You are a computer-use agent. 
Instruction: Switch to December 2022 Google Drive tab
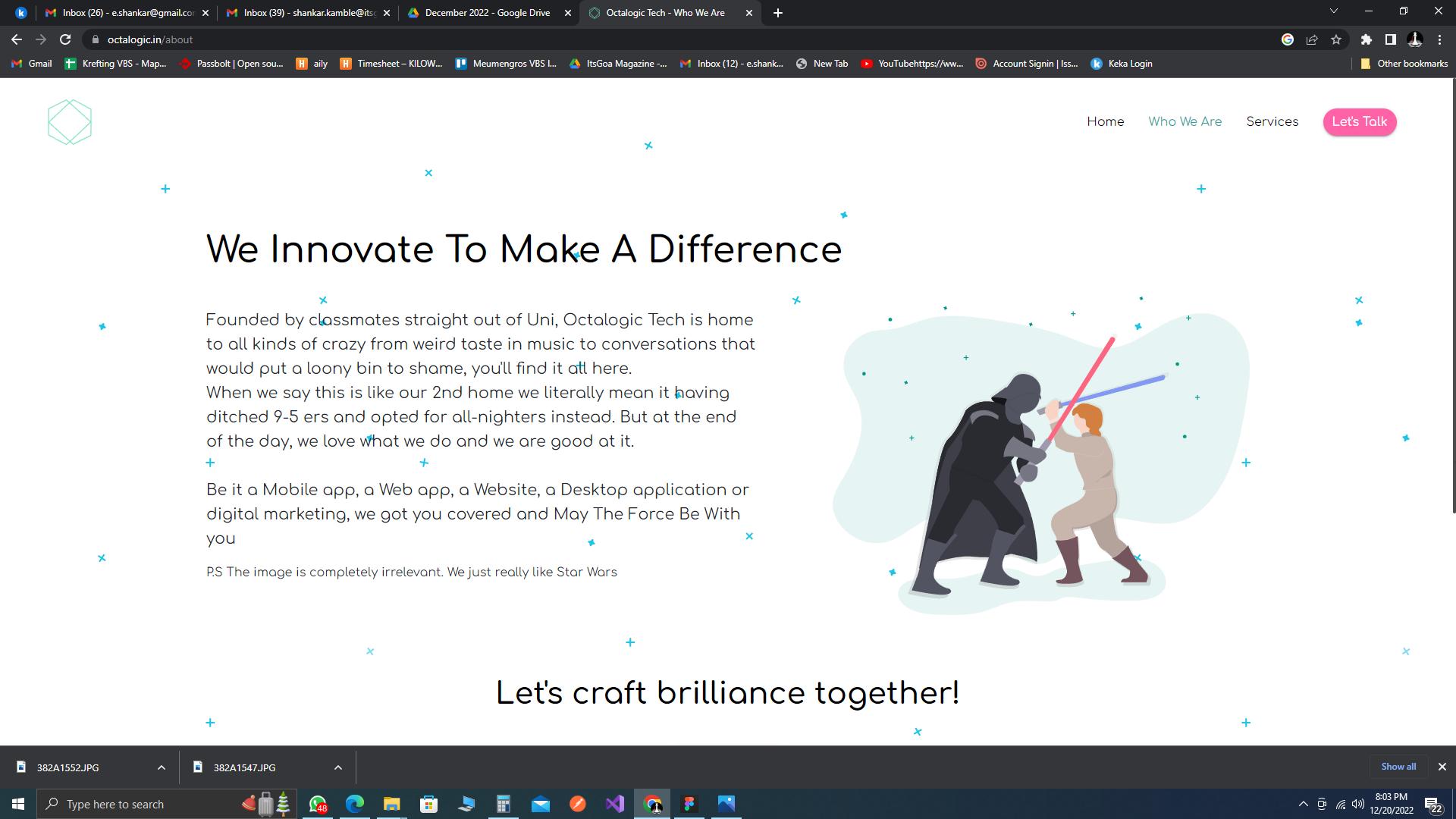click(487, 13)
